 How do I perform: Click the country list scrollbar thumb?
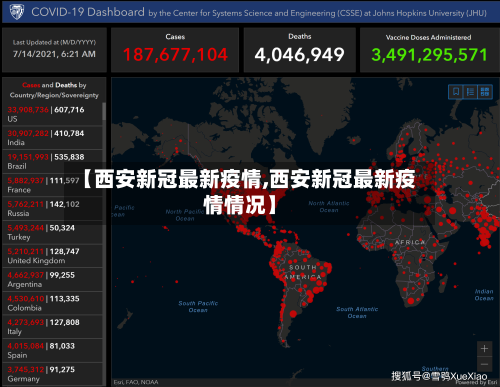coord(104,111)
